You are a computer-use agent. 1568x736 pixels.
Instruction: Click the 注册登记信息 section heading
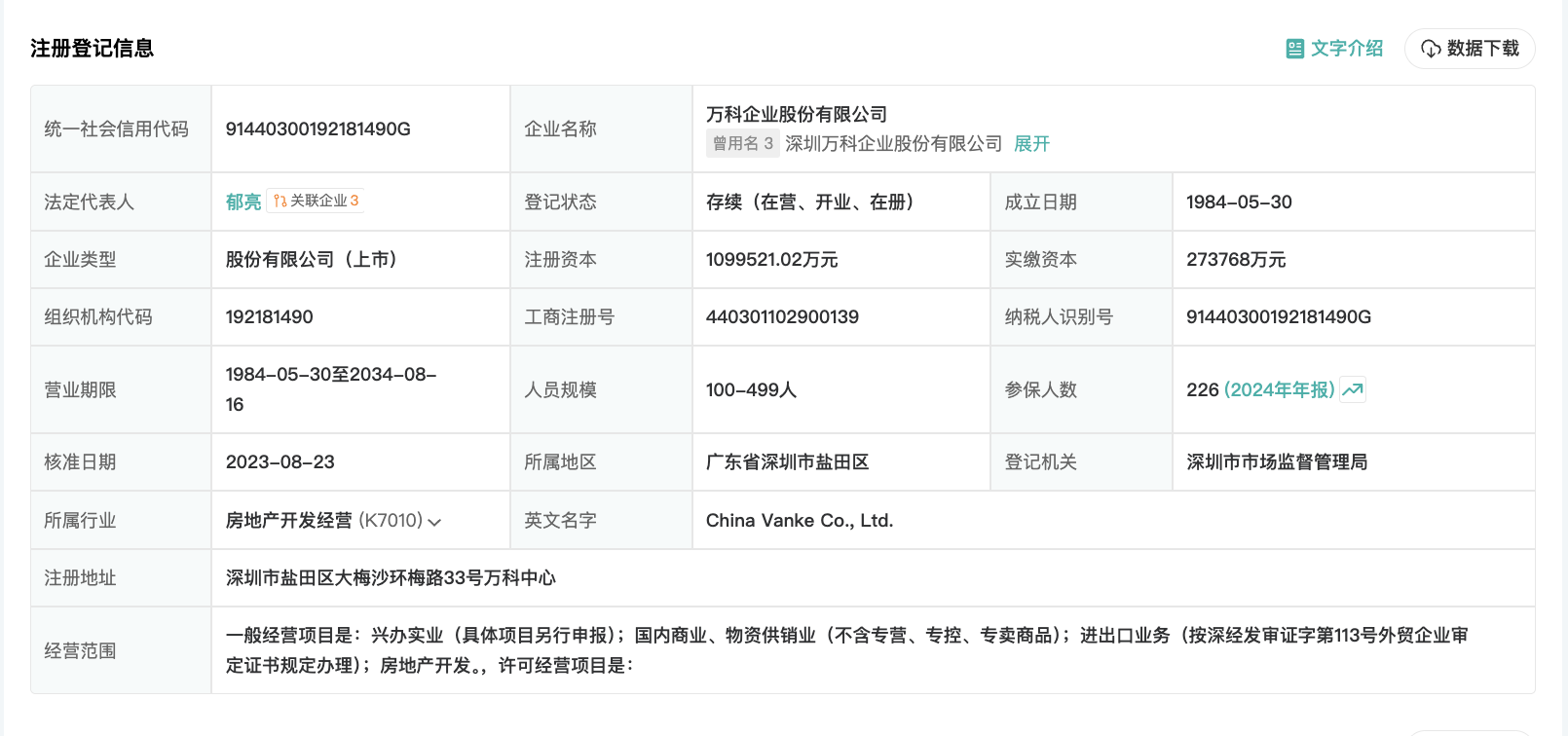click(x=92, y=49)
